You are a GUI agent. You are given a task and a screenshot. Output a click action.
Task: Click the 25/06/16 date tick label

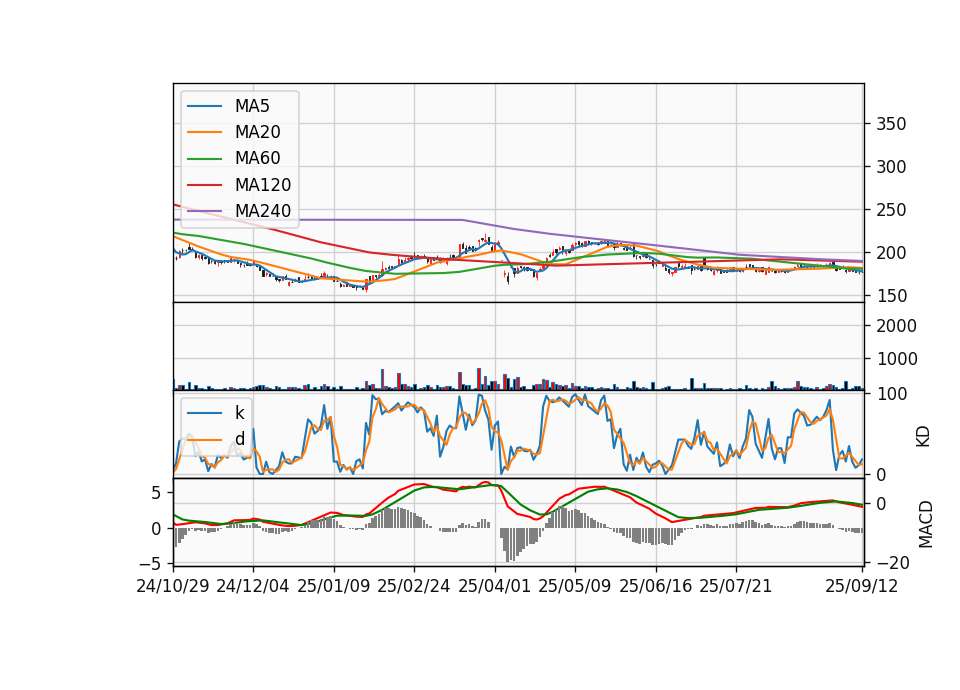tap(656, 586)
